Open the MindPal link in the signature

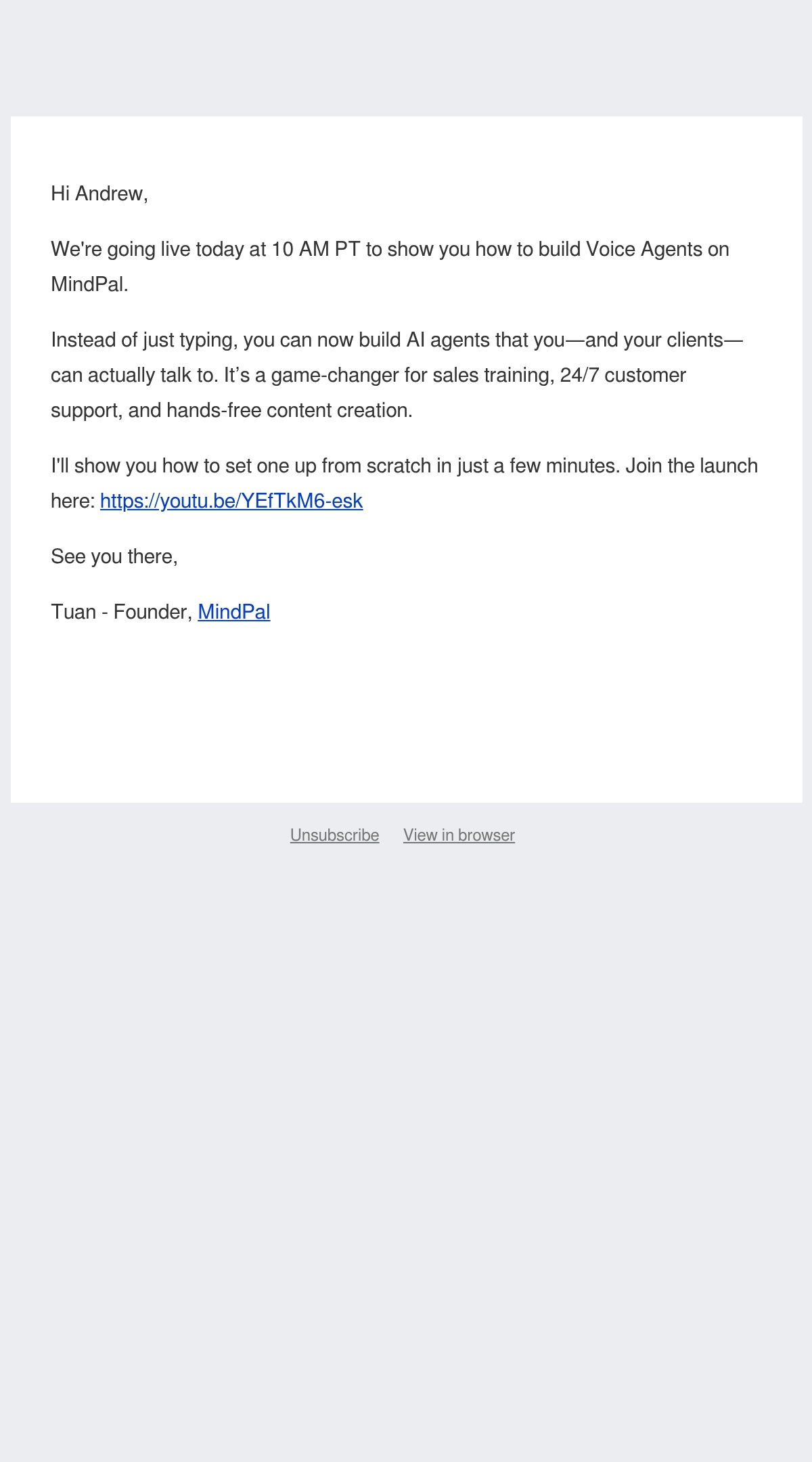click(234, 612)
